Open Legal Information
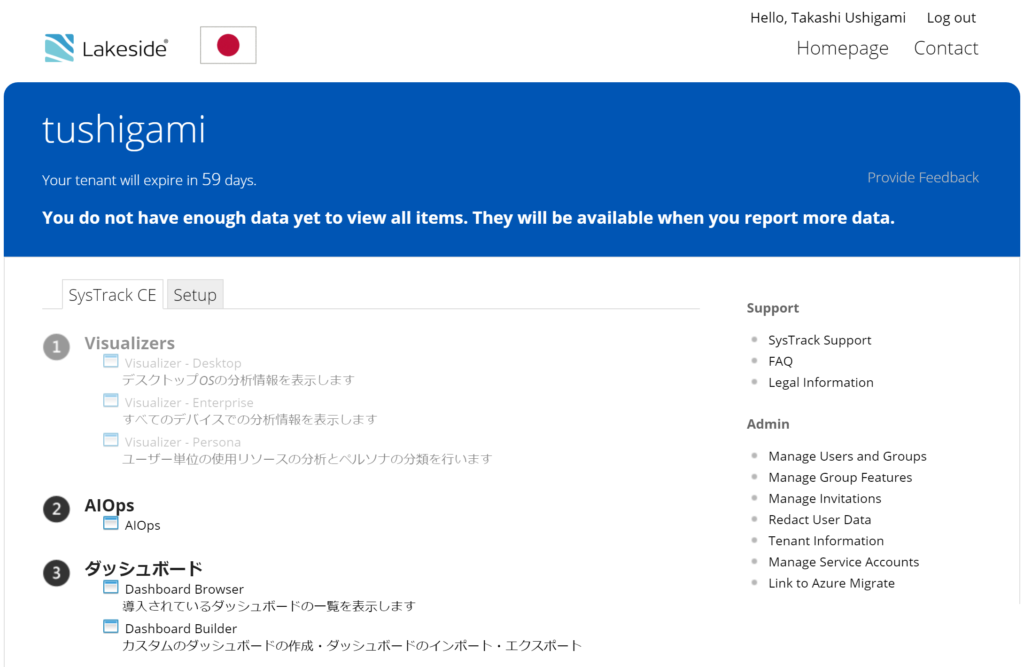Image resolution: width=1024 pixels, height=667 pixels. [x=821, y=383]
